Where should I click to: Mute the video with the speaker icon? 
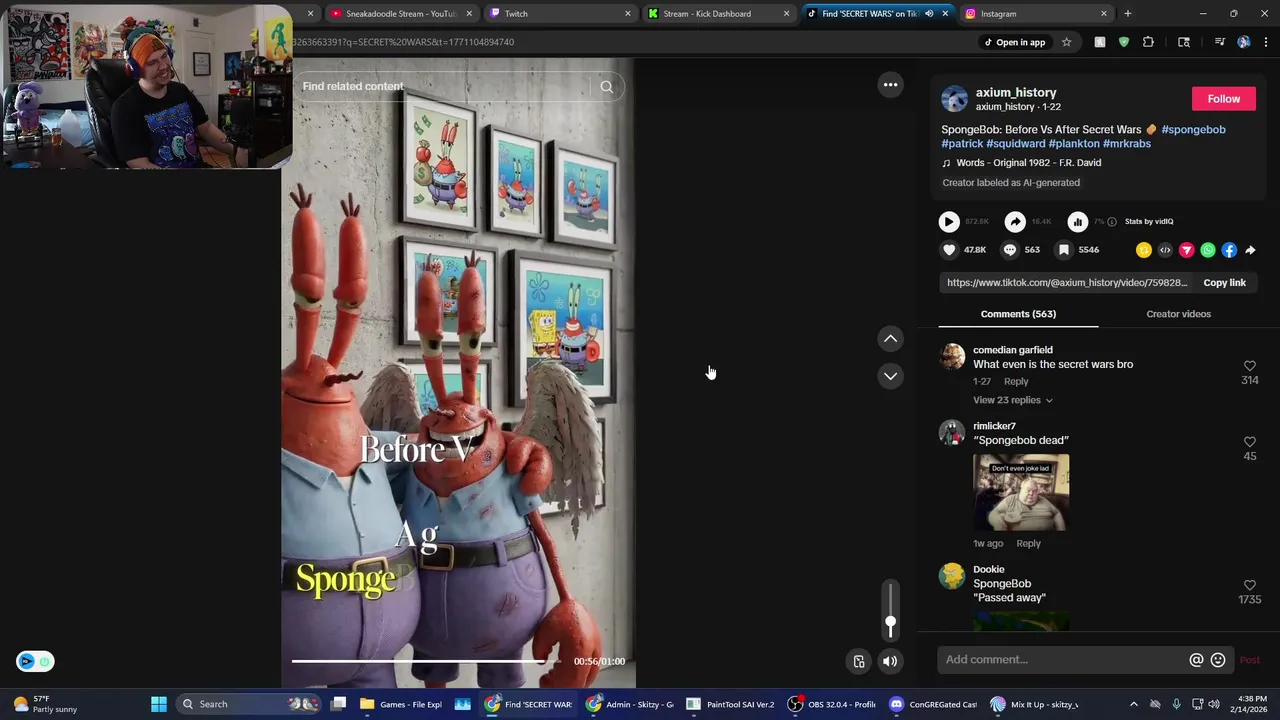(890, 661)
